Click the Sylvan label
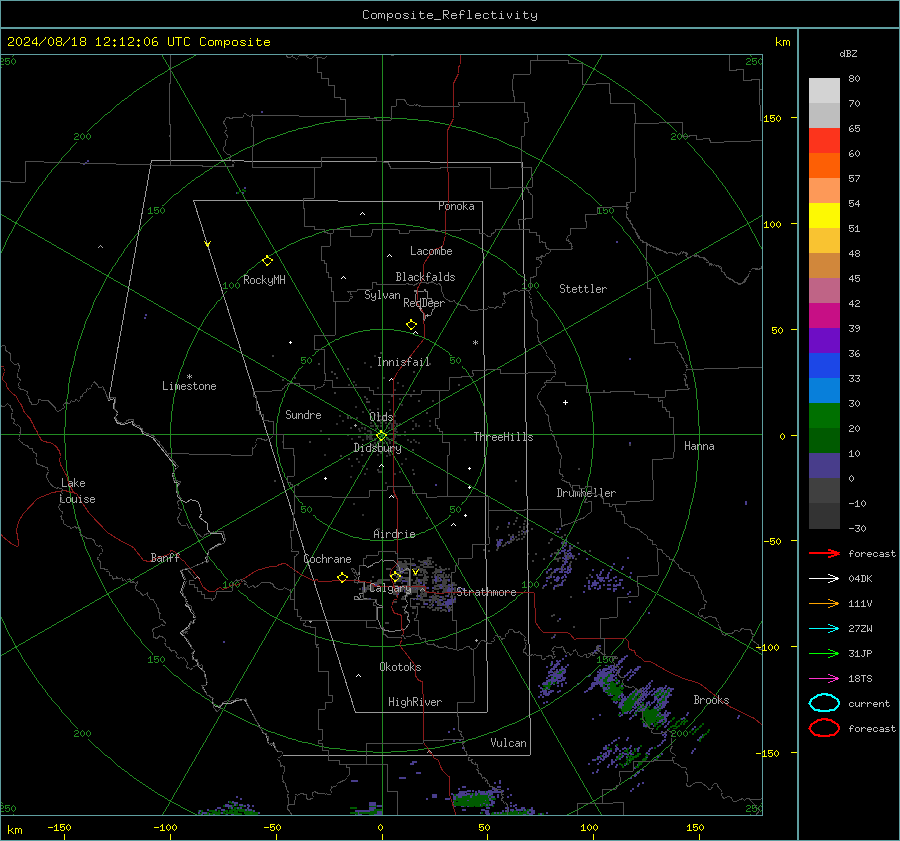This screenshot has width=900, height=841. point(382,295)
